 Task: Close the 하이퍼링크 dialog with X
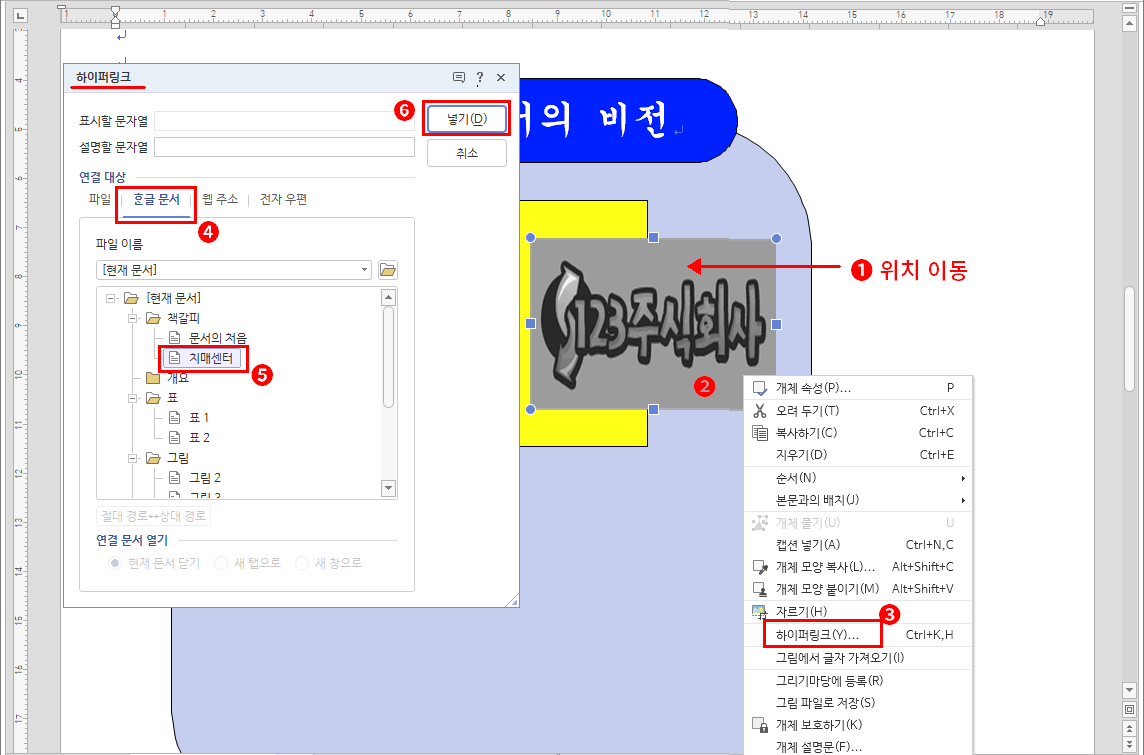[x=500, y=77]
